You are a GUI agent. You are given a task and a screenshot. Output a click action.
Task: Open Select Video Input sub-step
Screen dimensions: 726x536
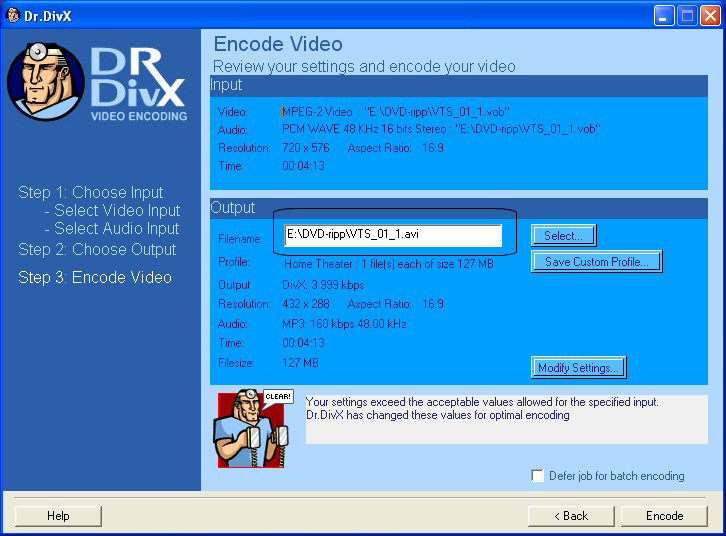(x=112, y=211)
